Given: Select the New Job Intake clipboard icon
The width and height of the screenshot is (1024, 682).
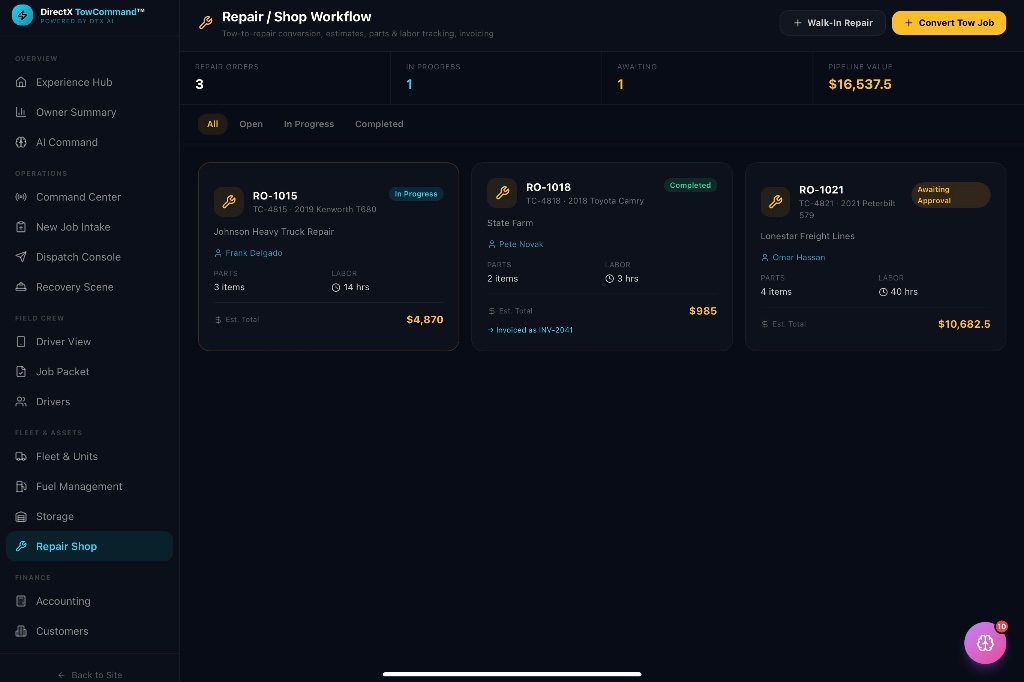Looking at the screenshot, I should 21,227.
